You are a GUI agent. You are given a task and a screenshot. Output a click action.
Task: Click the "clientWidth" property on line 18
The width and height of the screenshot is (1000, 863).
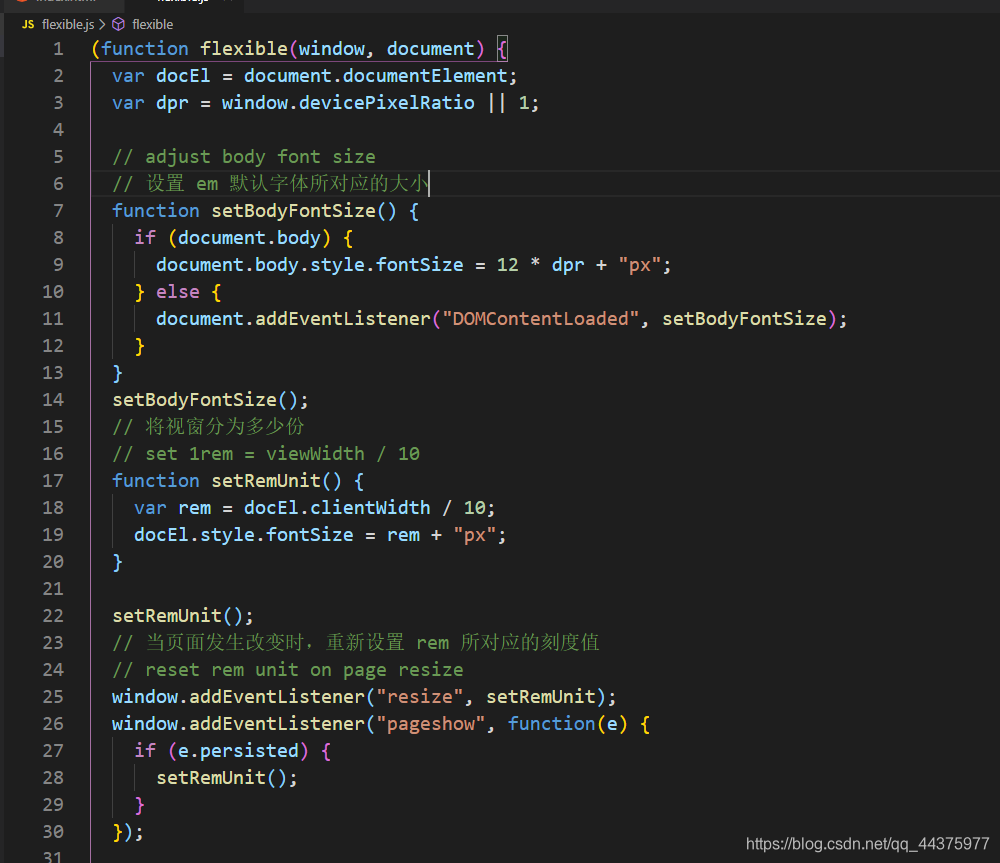[370, 508]
